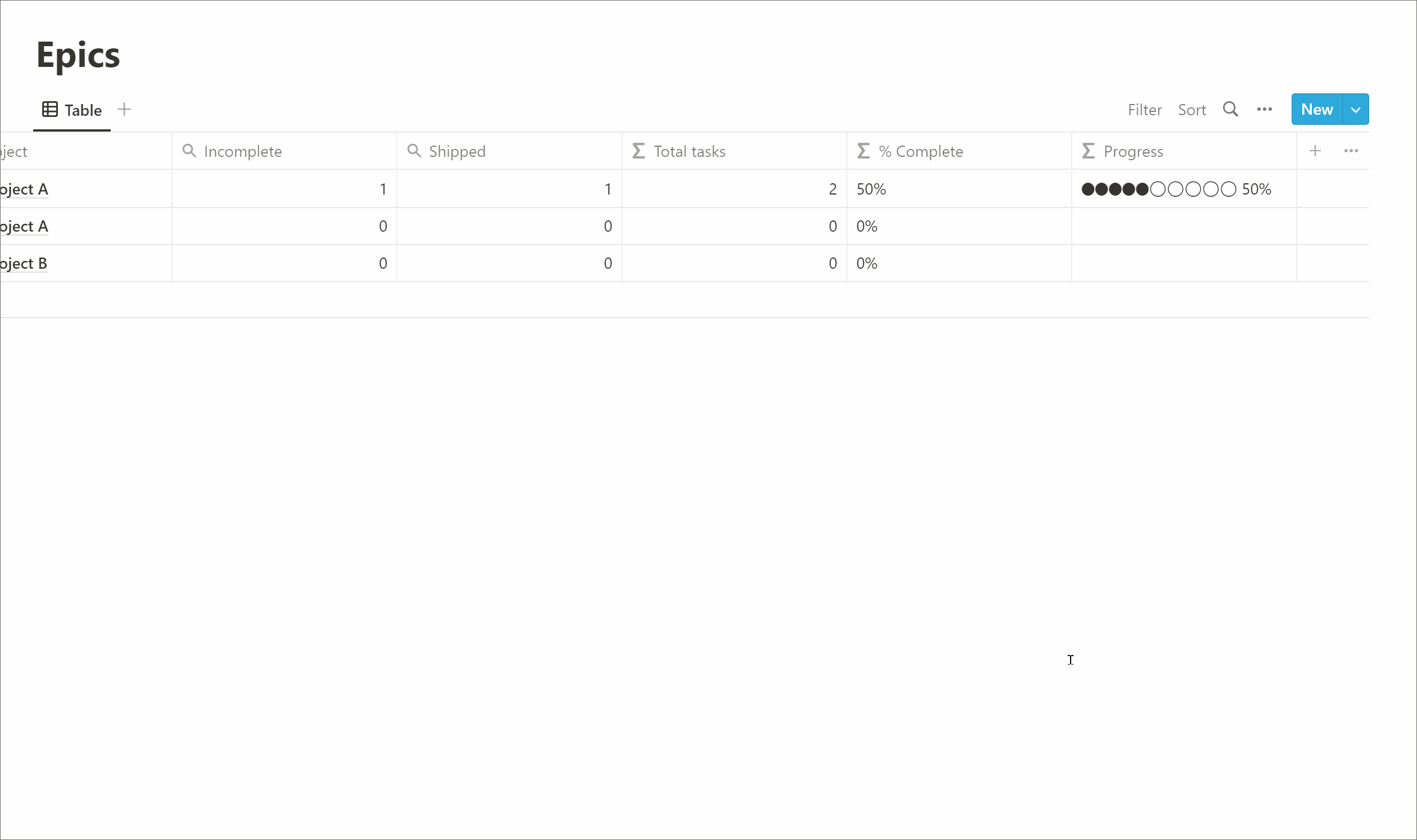Viewport: 1417px width, 840px height.
Task: Click the Sort icon in toolbar
Action: (1191, 109)
